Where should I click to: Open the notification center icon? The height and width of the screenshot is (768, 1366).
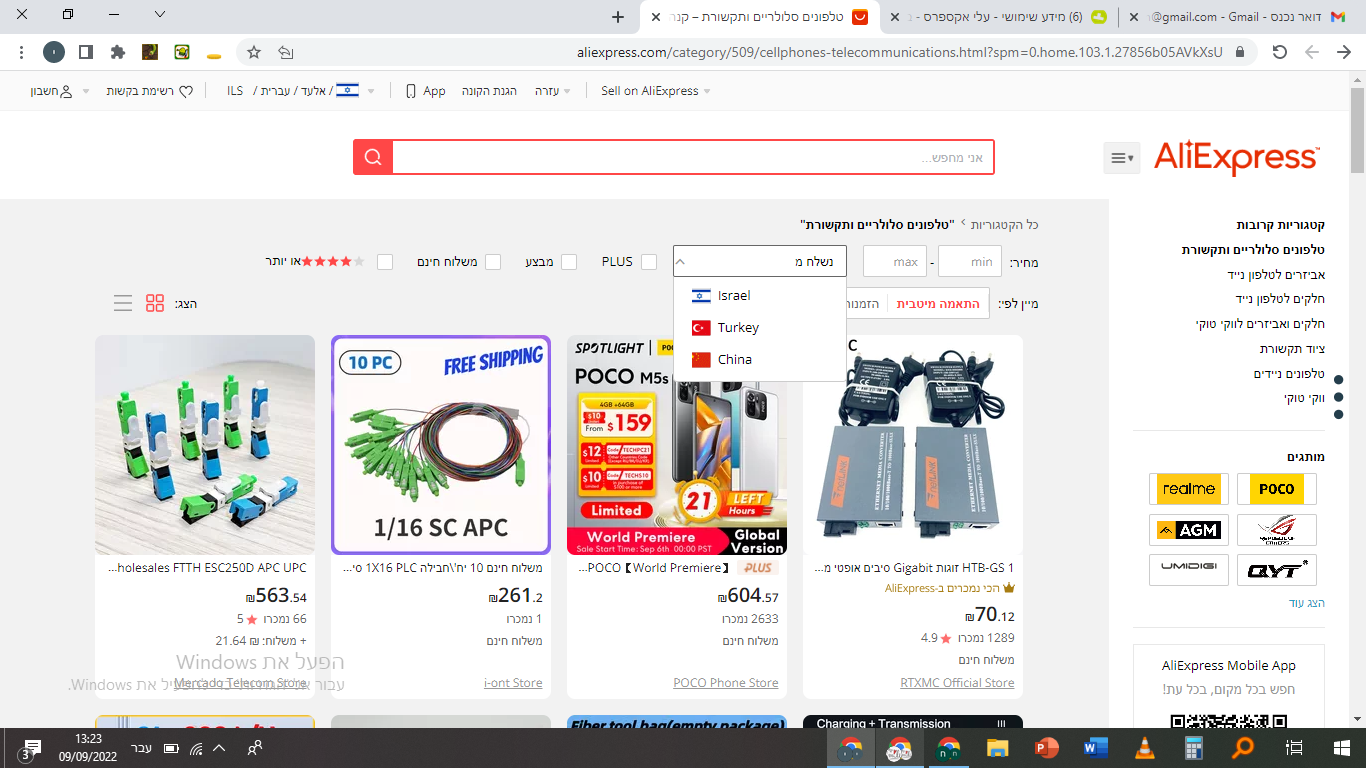click(28, 748)
